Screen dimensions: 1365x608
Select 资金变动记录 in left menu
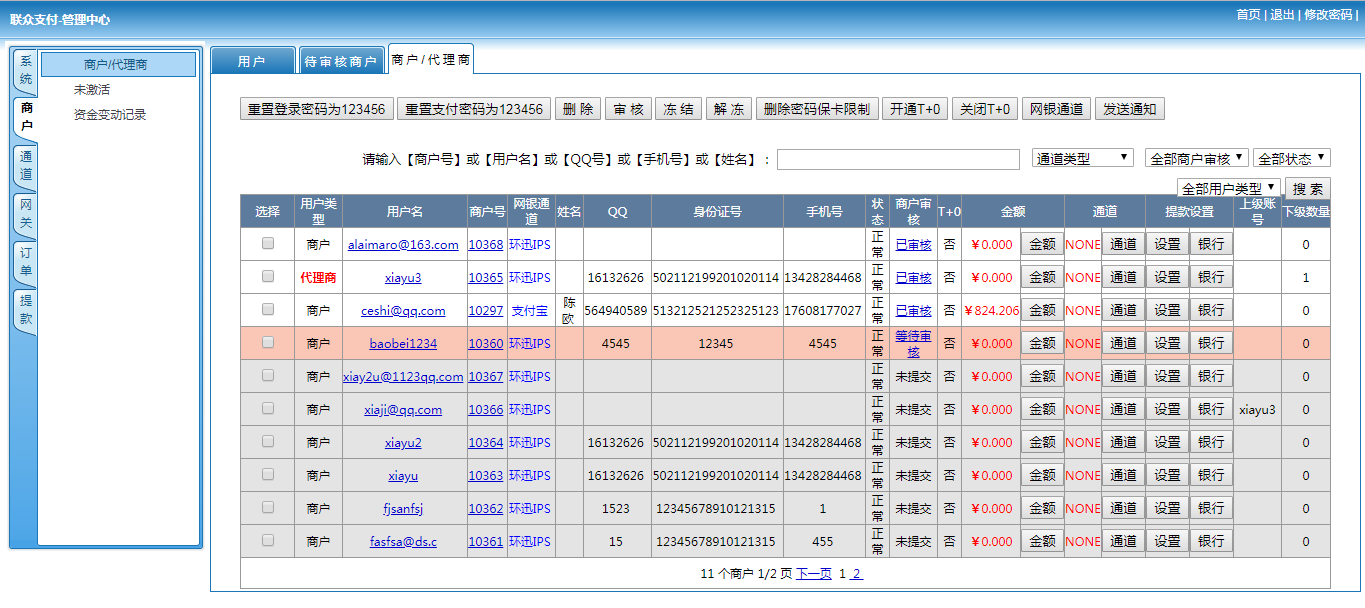click(110, 115)
